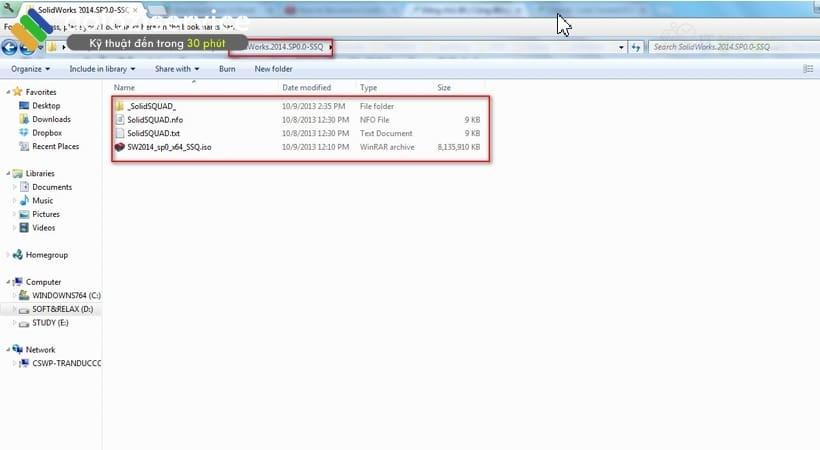The image size is (820, 450).
Task: Select the SW2014_sp0_x64_SSQ.iso WinRAR archive icon
Action: point(119,147)
